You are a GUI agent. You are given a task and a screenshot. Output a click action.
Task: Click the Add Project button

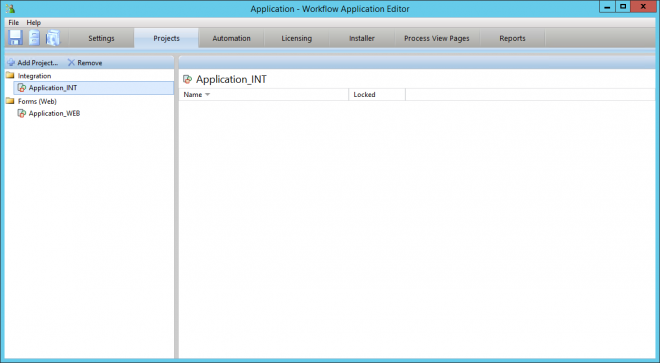[x=33, y=62]
